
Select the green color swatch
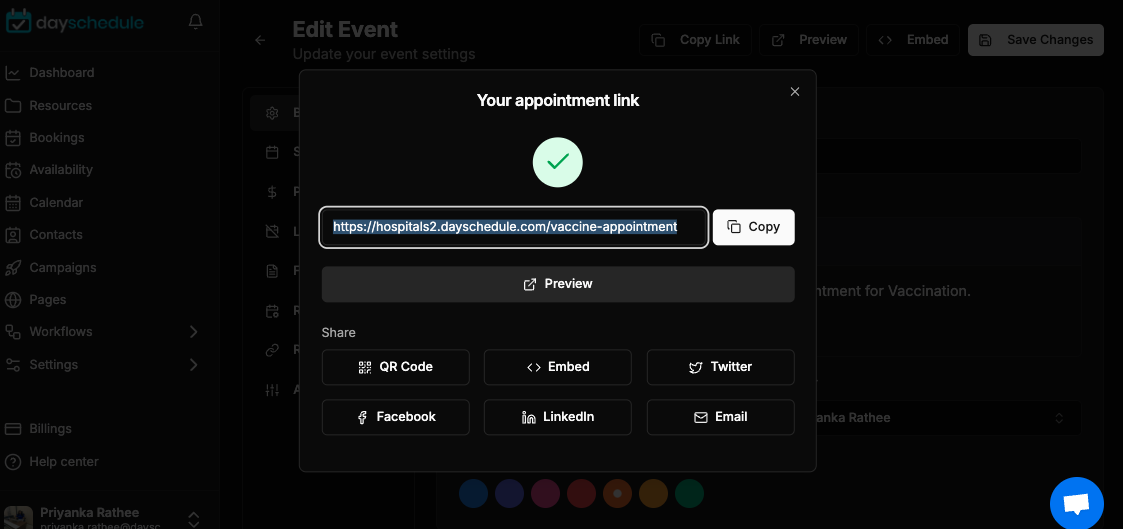click(689, 494)
